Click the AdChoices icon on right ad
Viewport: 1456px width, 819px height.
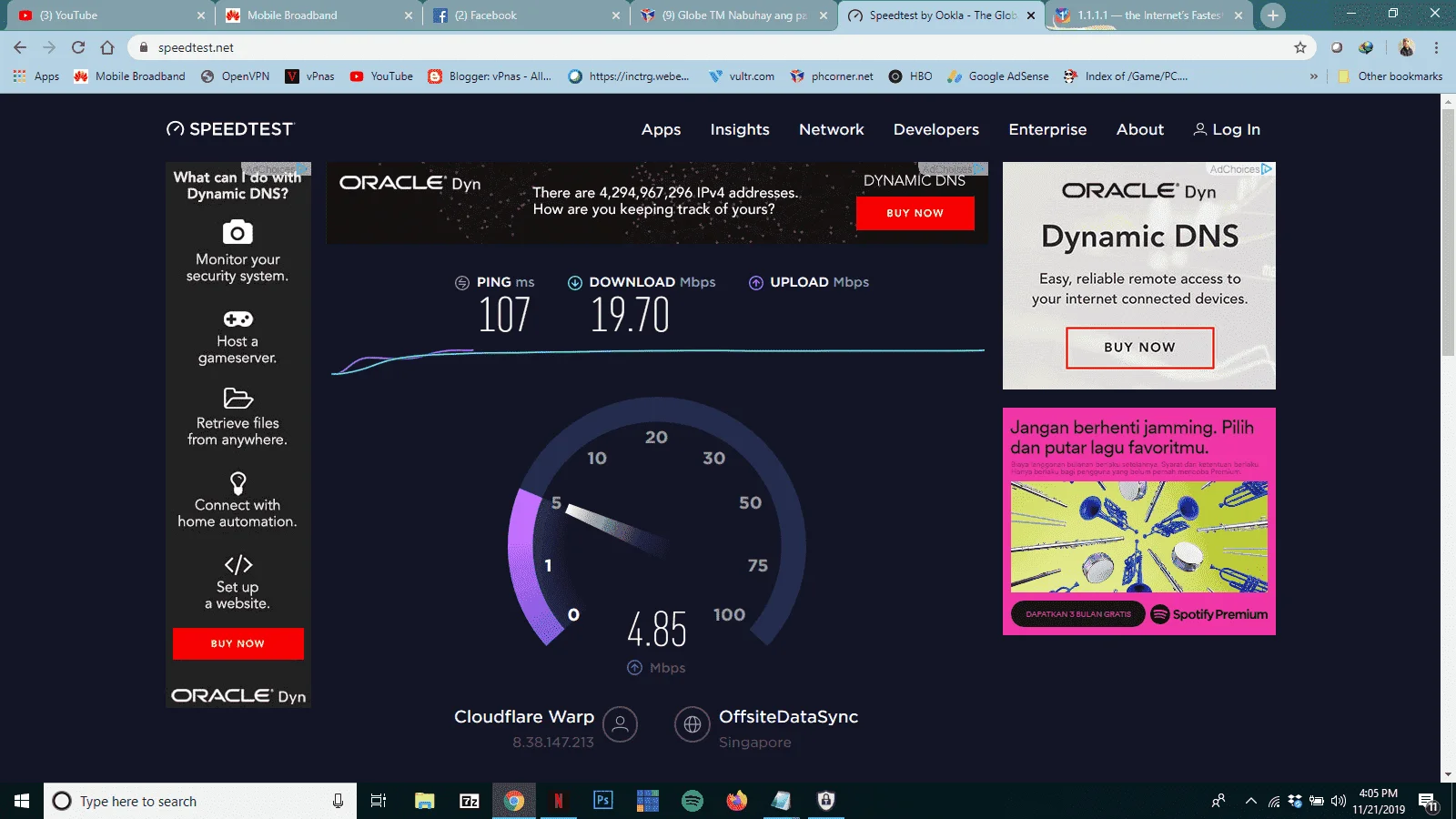click(x=1267, y=169)
